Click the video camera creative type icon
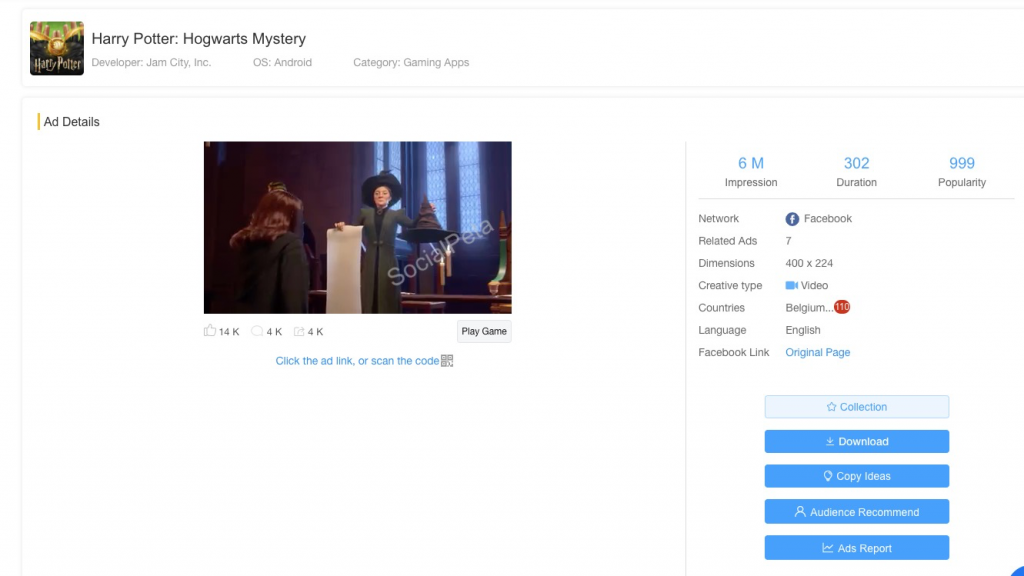Screen dimensions: 1024x576 [792, 285]
